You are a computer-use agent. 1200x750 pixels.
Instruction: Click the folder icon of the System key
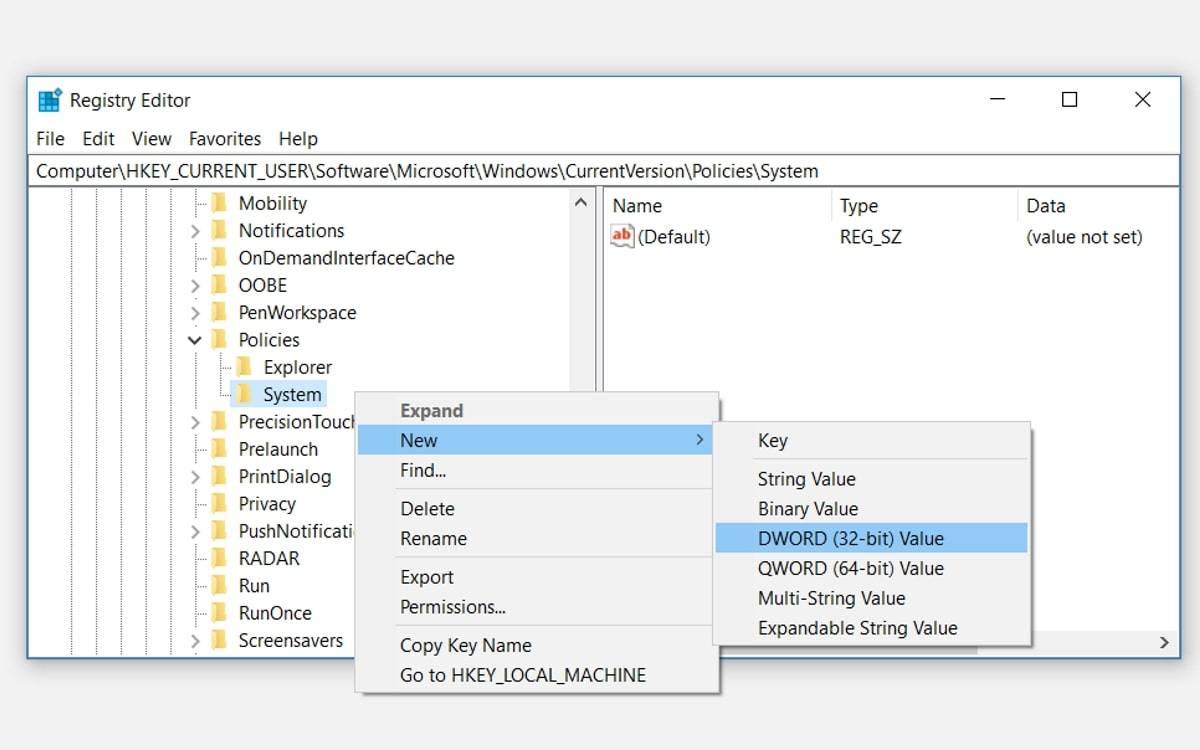click(246, 394)
